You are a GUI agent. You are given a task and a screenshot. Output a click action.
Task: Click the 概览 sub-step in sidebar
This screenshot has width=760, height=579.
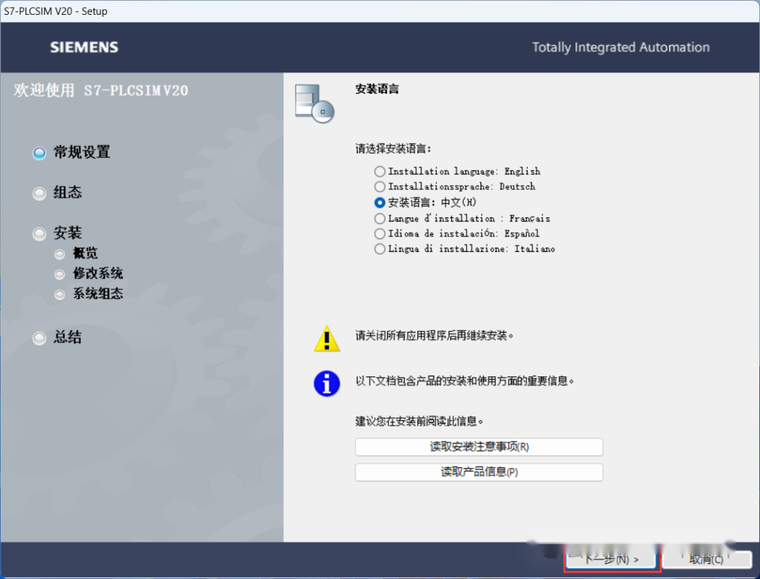tap(85, 254)
